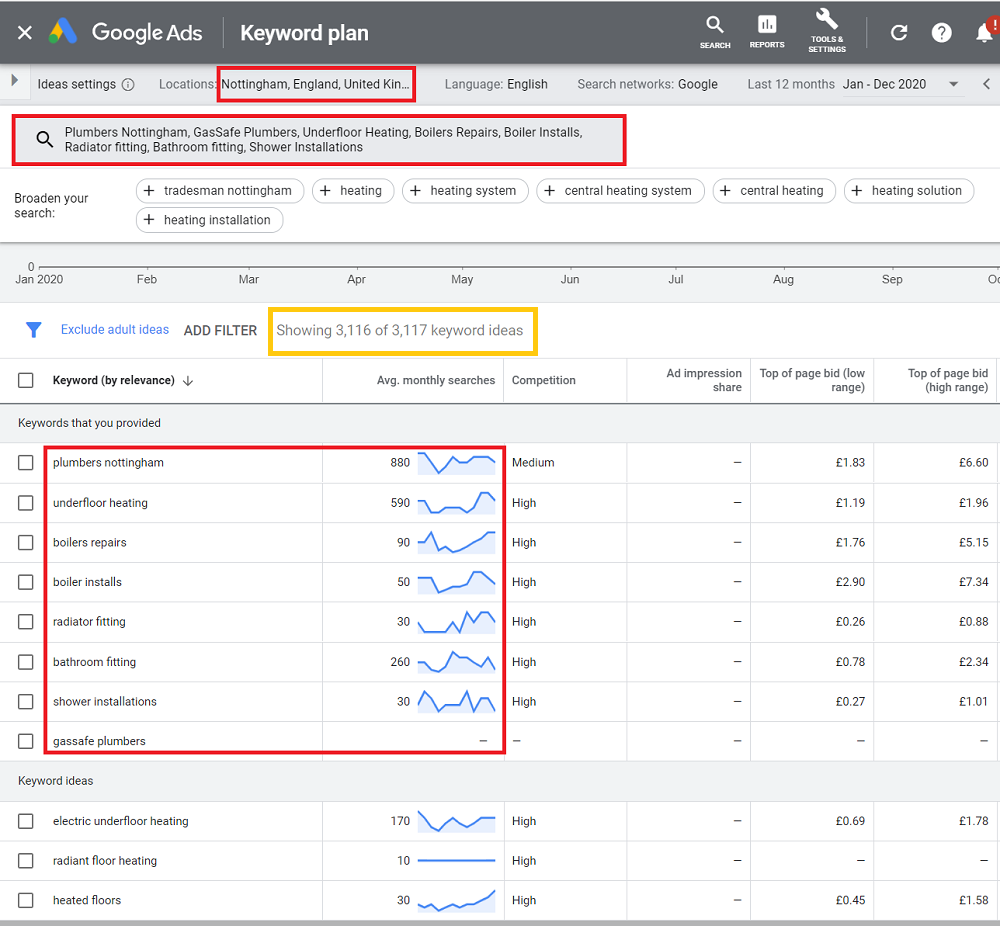Image resolution: width=1000 pixels, height=926 pixels.
Task: Click trend sparkline for underfloor heating
Action: point(456,503)
